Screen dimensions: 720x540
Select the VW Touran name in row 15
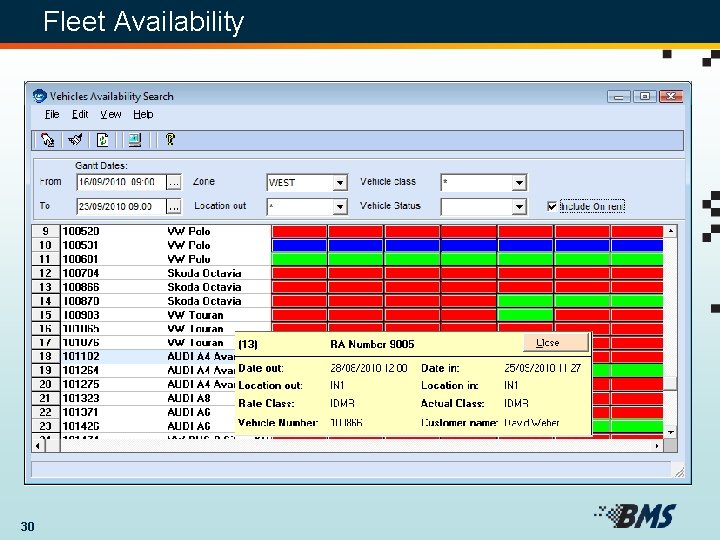(195, 315)
